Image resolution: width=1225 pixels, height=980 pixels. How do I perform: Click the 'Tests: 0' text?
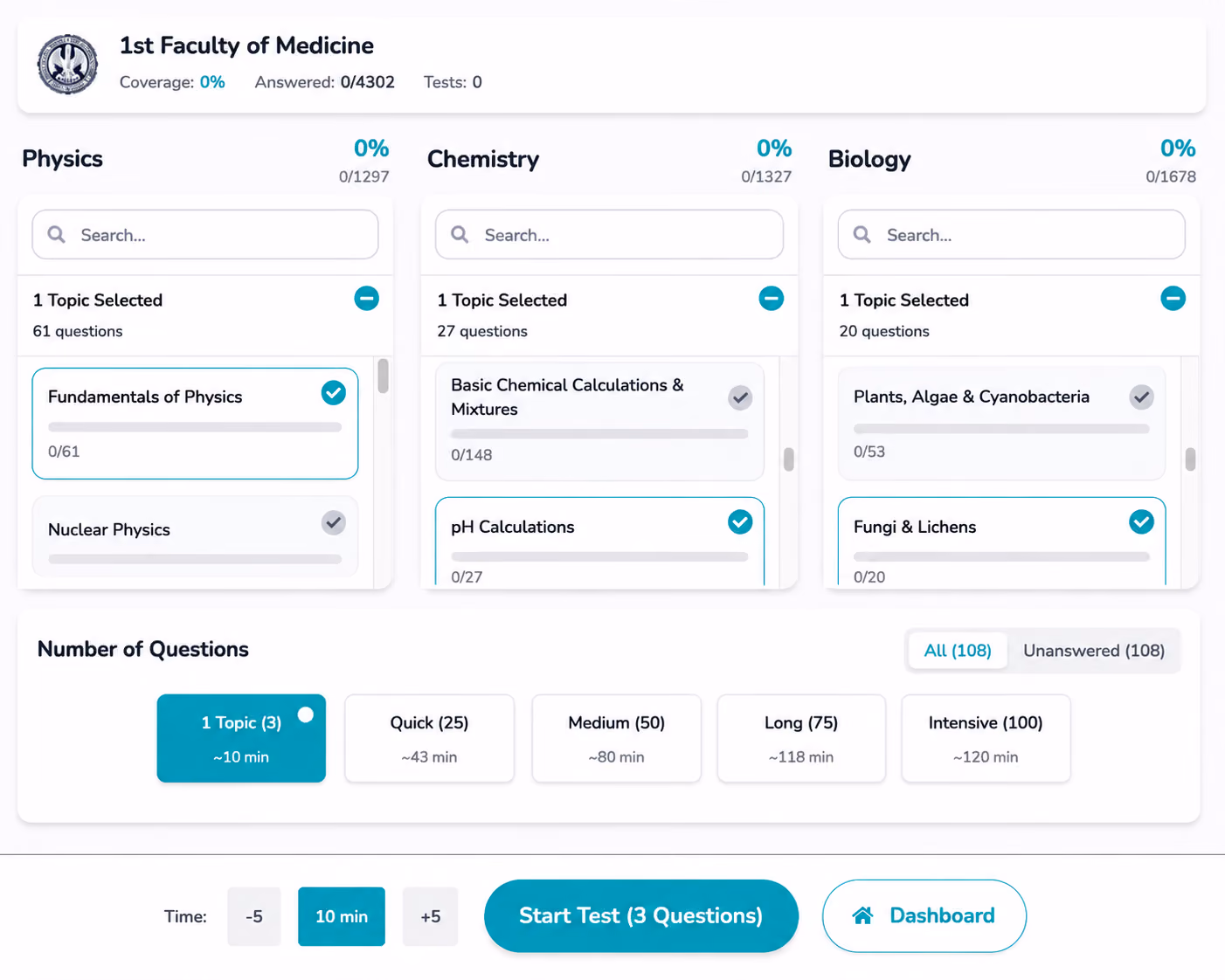pos(453,82)
